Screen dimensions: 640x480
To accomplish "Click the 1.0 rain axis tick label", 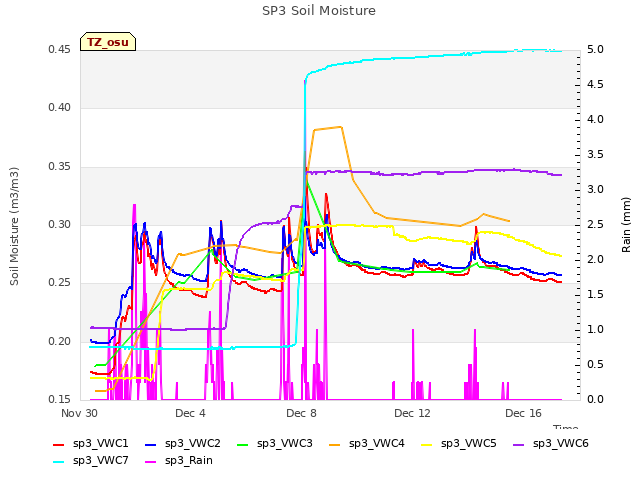I will tap(595, 329).
